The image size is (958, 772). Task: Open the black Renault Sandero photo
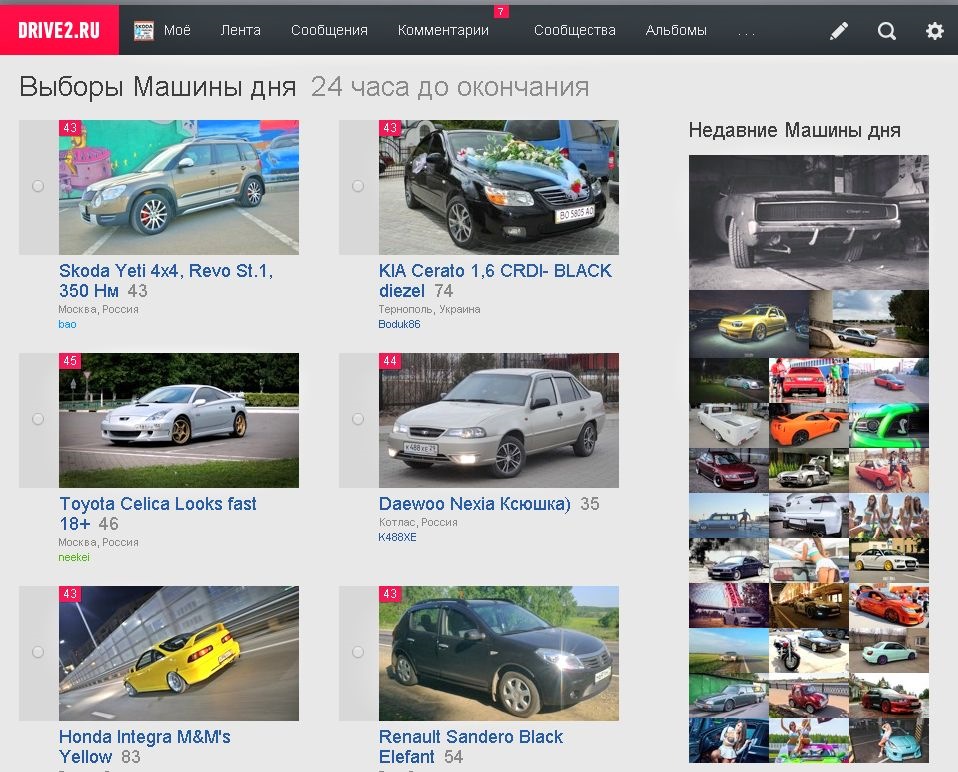pos(499,654)
